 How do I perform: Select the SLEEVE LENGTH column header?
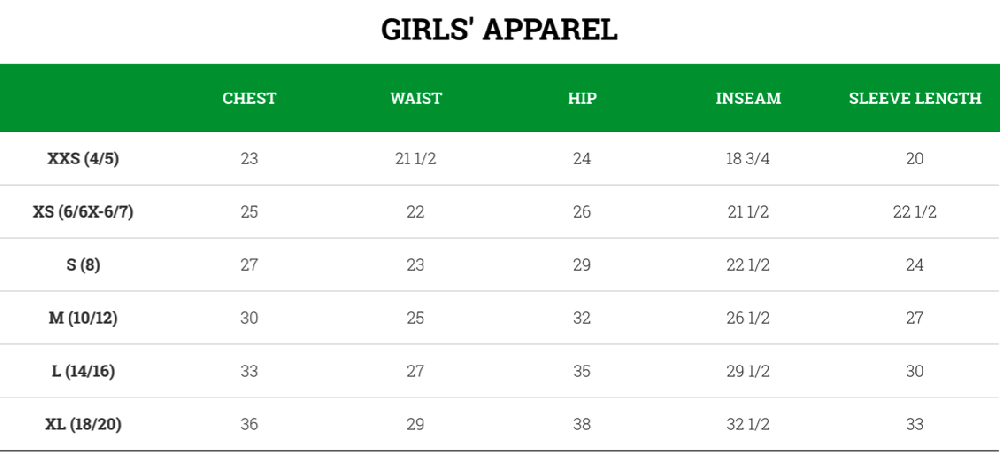pos(915,99)
